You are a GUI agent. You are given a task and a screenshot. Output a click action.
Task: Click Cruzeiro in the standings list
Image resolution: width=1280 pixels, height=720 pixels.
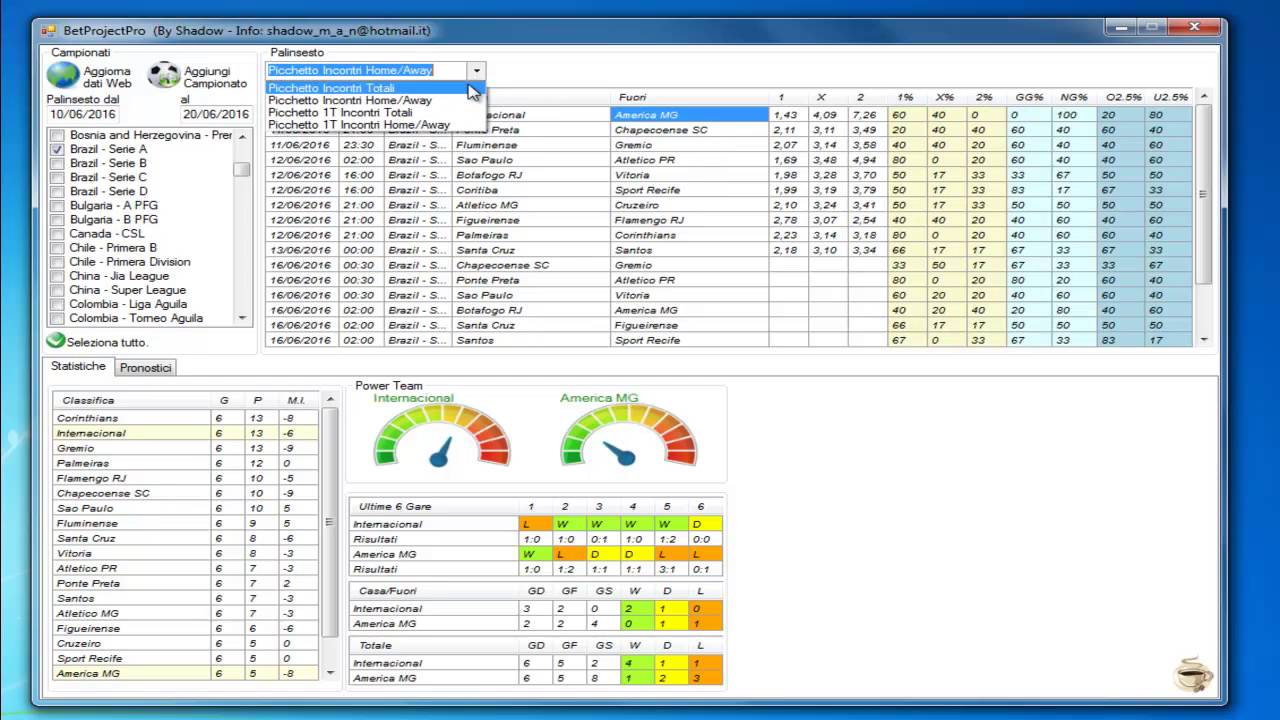(185, 643)
